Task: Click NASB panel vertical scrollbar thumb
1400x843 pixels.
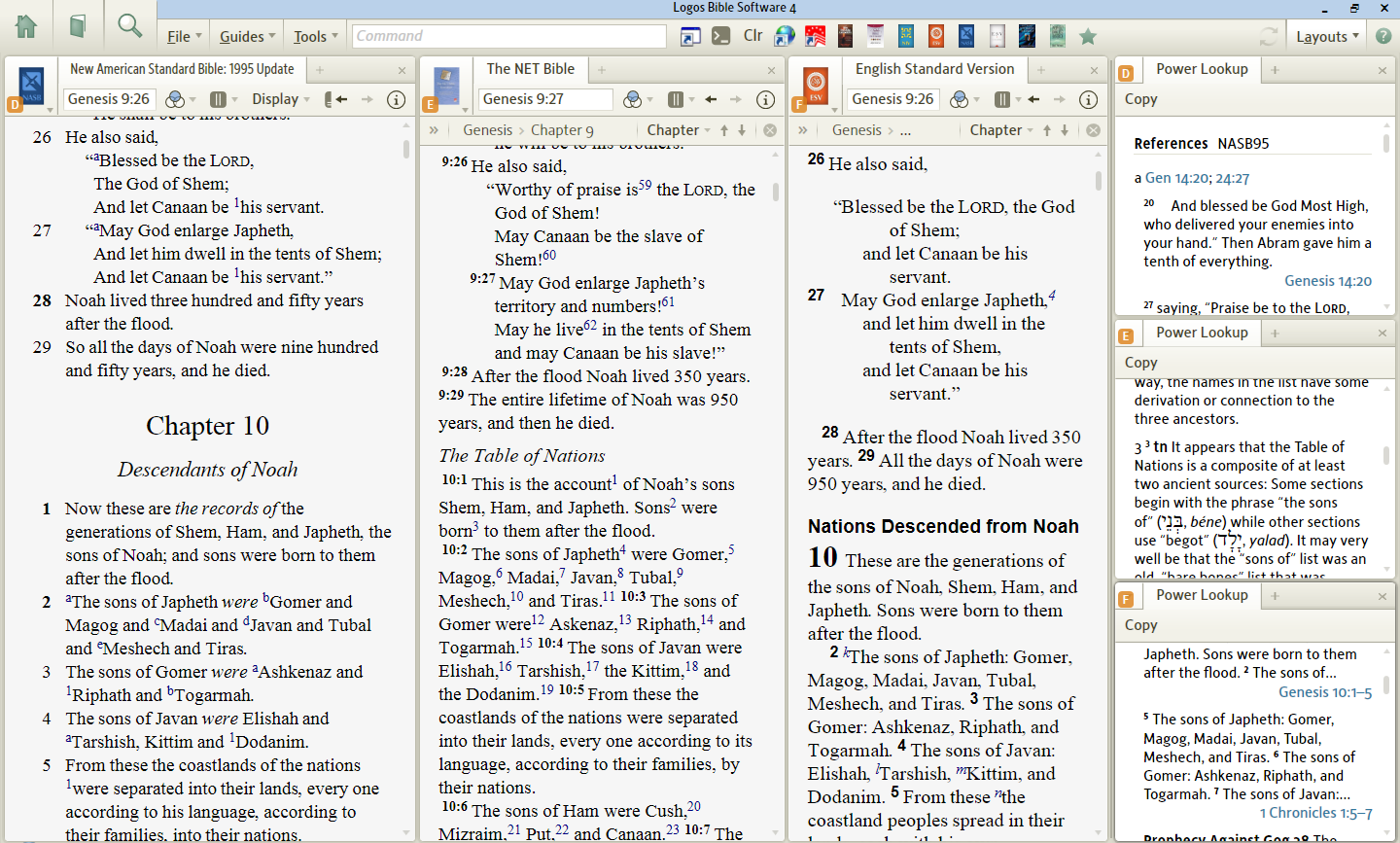Action: 406,150
